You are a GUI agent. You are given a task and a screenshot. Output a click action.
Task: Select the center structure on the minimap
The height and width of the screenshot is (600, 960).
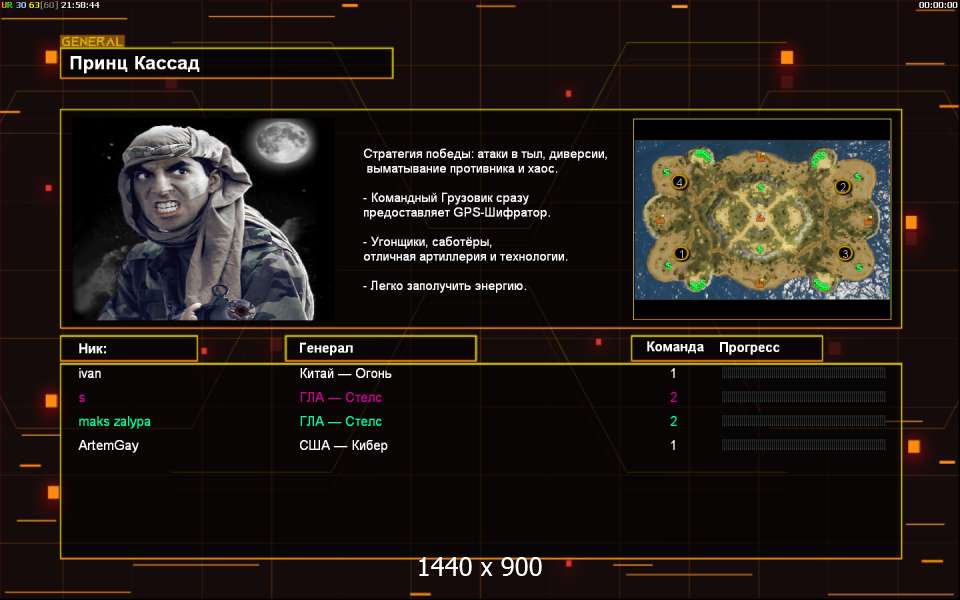[x=761, y=217]
